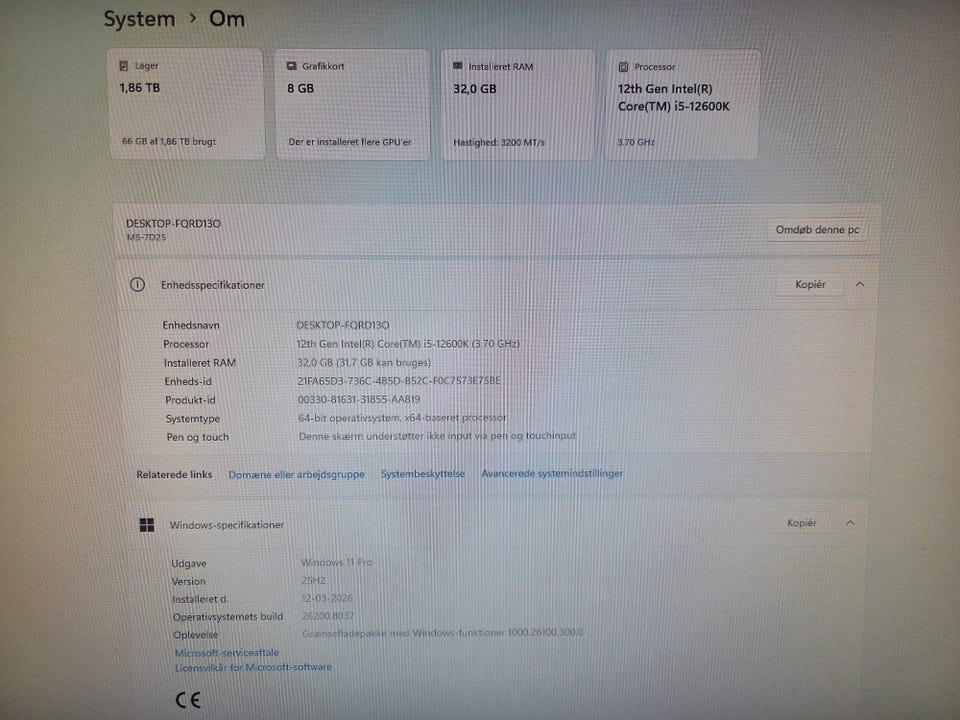Open the Installeret RAM card
The height and width of the screenshot is (720, 960).
517,105
